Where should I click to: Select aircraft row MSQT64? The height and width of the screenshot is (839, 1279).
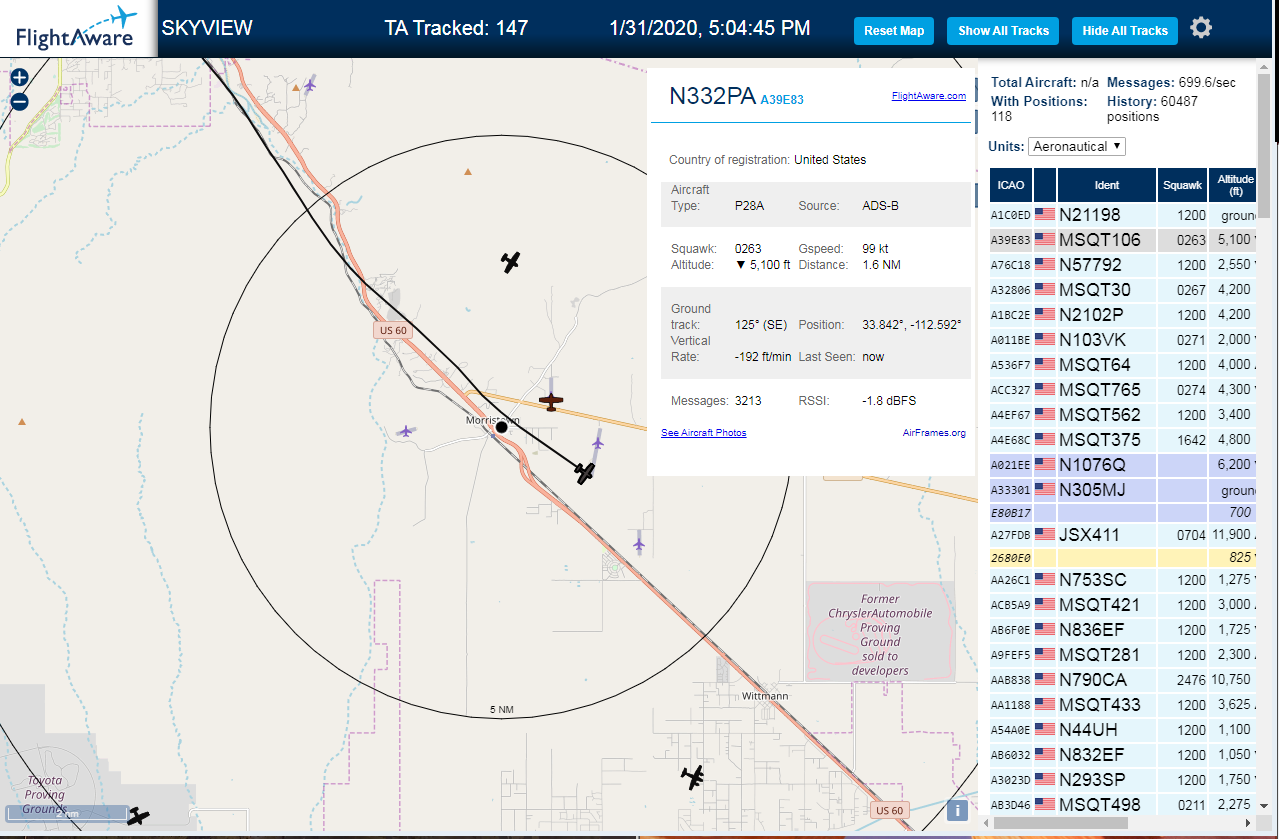coord(1124,365)
